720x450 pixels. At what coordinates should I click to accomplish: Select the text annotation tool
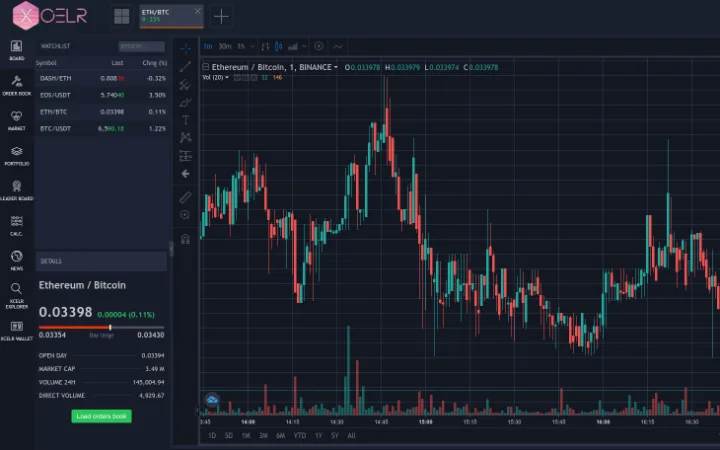186,120
